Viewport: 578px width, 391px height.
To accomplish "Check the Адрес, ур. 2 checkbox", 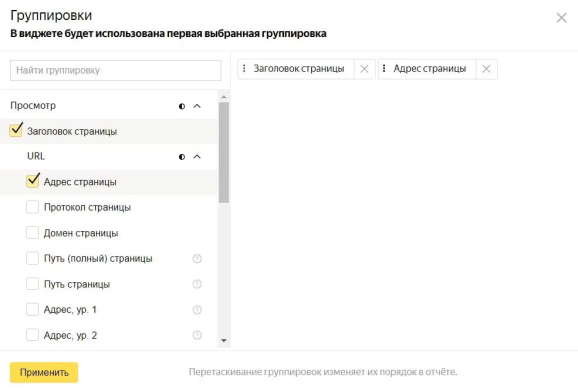I will (x=32, y=335).
